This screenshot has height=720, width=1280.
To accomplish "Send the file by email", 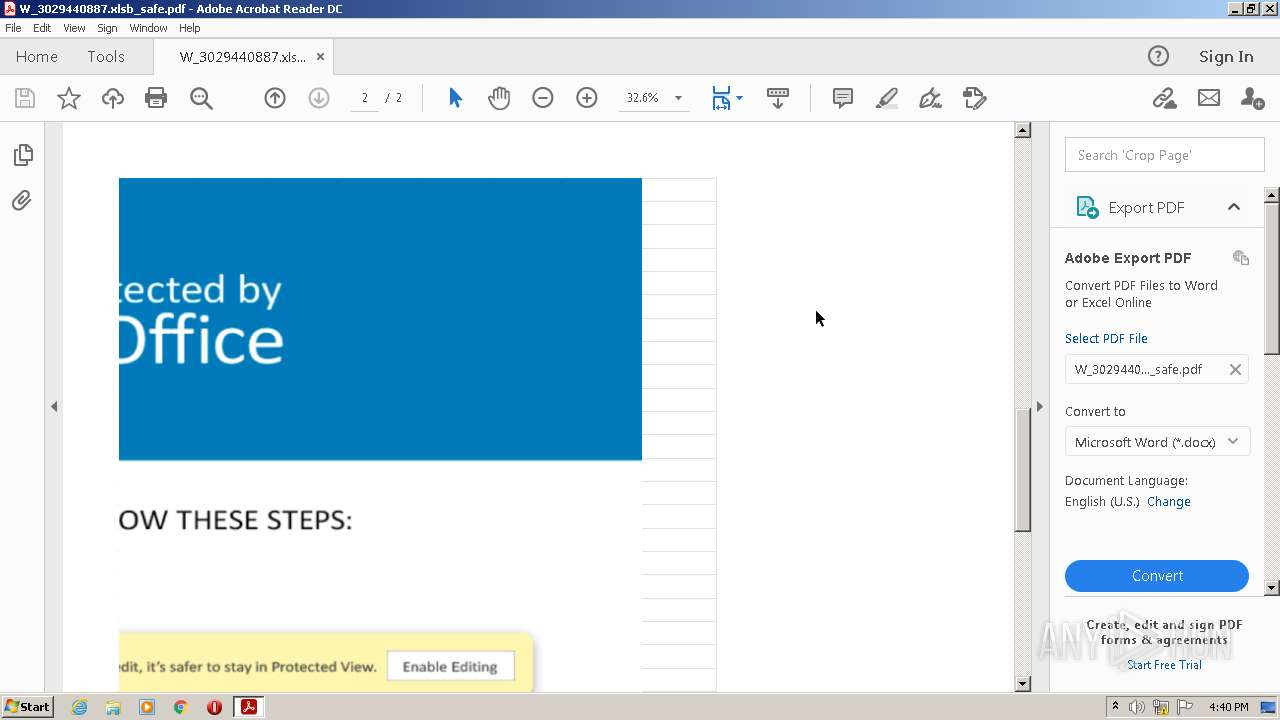I will [1209, 98].
